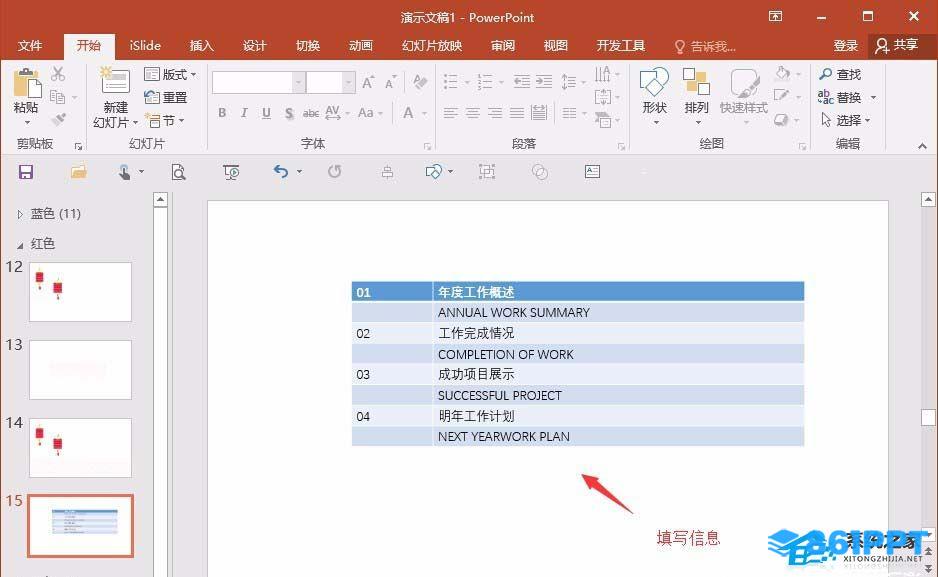Clear all formatting with eraser icon
Image resolution: width=938 pixels, height=577 pixels.
[420, 82]
